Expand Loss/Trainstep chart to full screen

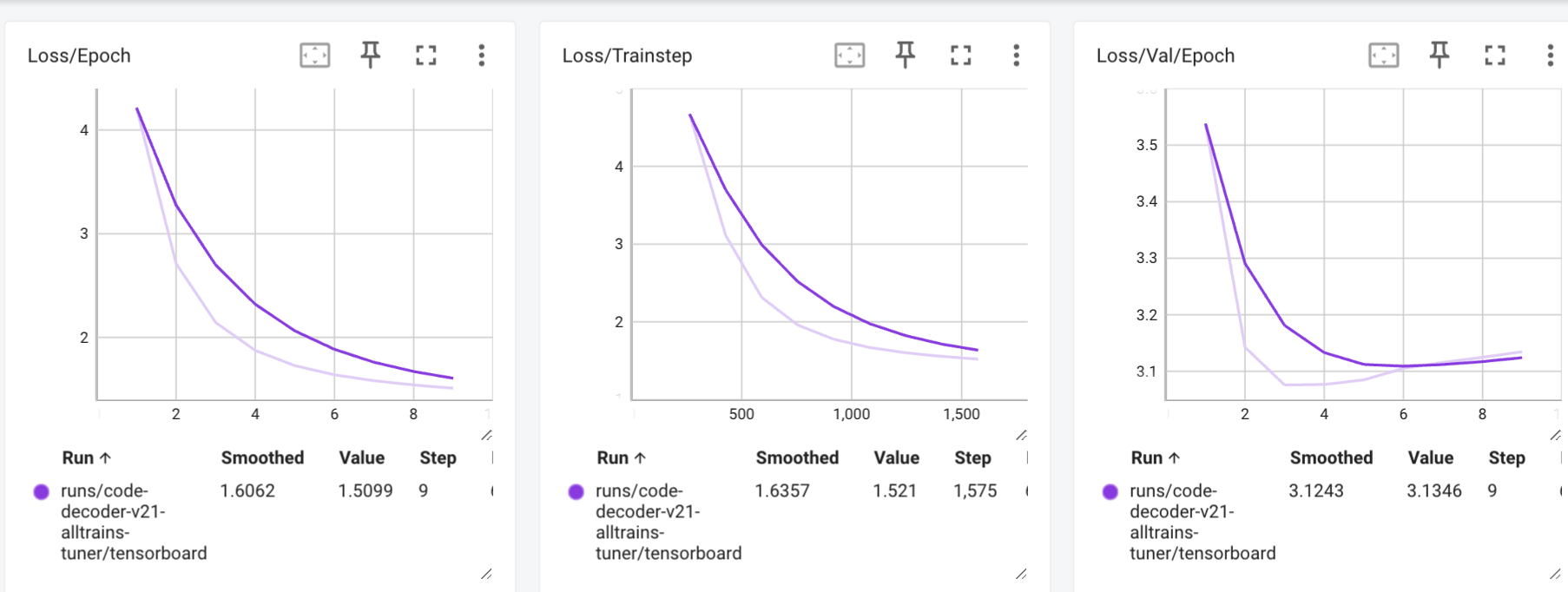(960, 56)
